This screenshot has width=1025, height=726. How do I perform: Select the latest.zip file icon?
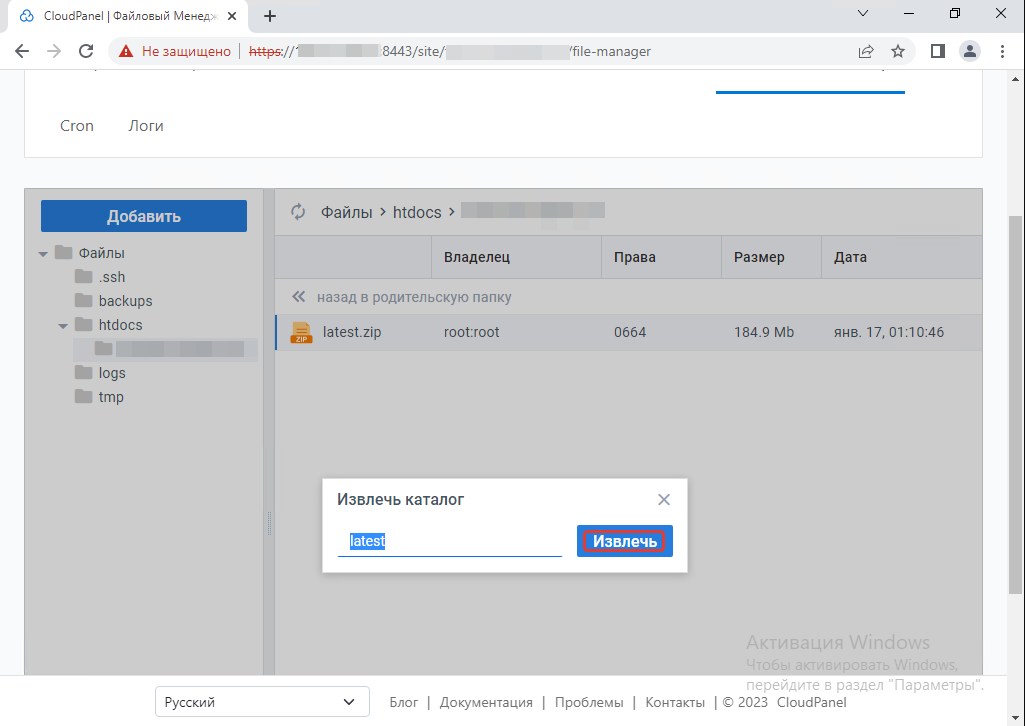pyautogui.click(x=300, y=332)
